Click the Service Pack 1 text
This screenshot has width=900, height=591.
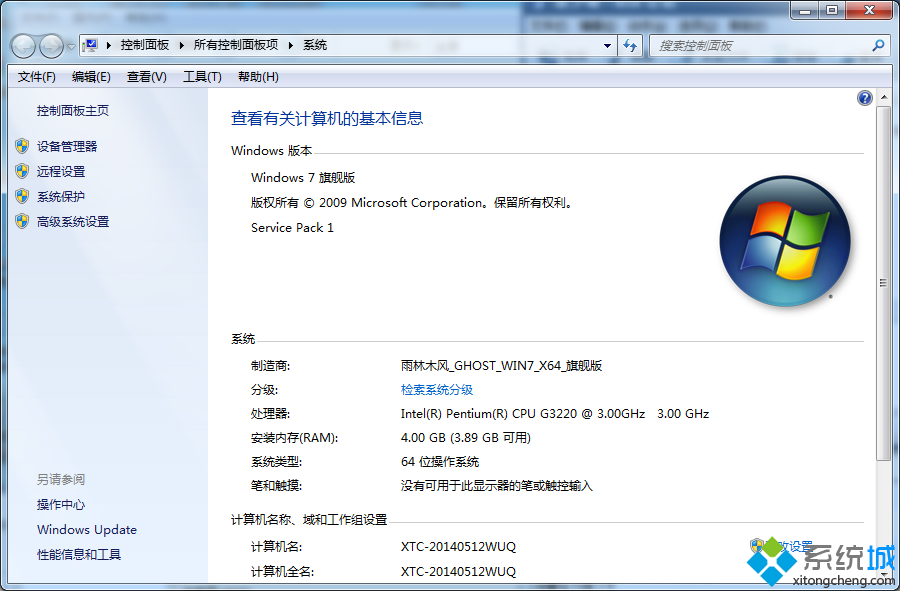pos(292,228)
